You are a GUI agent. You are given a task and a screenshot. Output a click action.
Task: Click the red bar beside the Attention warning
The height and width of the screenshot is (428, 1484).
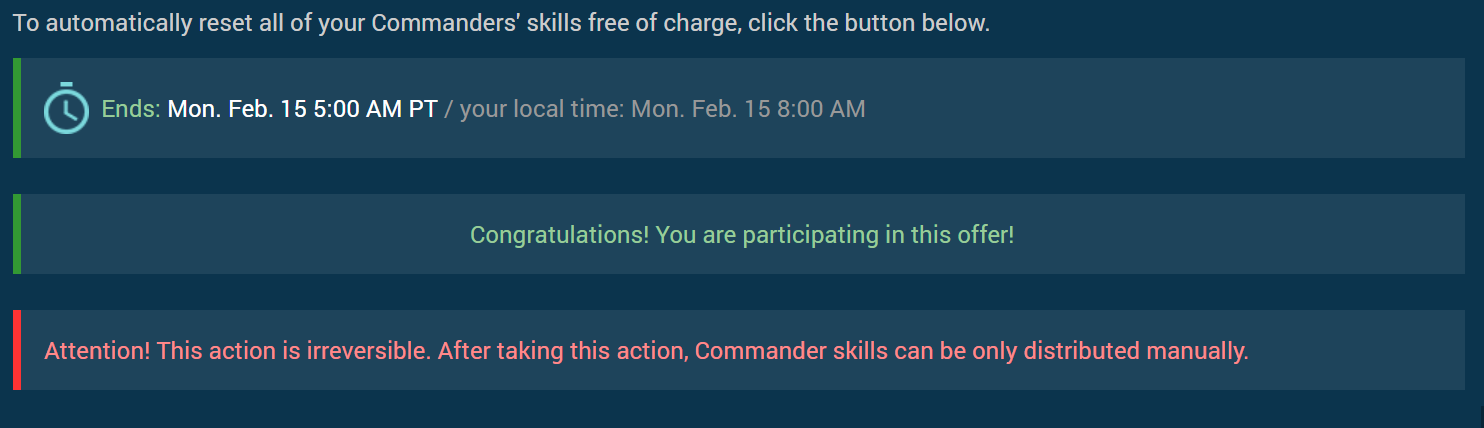[16, 350]
